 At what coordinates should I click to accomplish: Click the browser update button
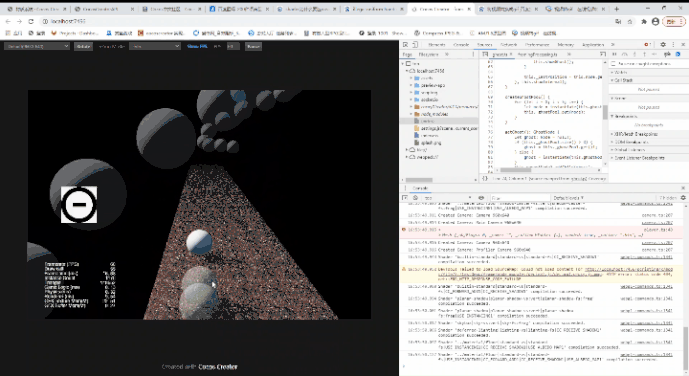674,21
